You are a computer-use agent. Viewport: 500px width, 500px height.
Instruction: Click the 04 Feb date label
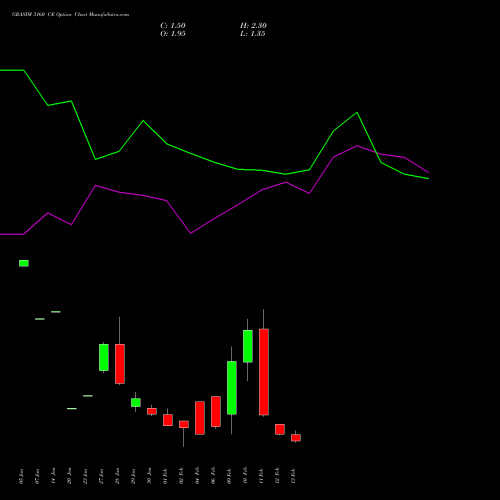[197, 476]
